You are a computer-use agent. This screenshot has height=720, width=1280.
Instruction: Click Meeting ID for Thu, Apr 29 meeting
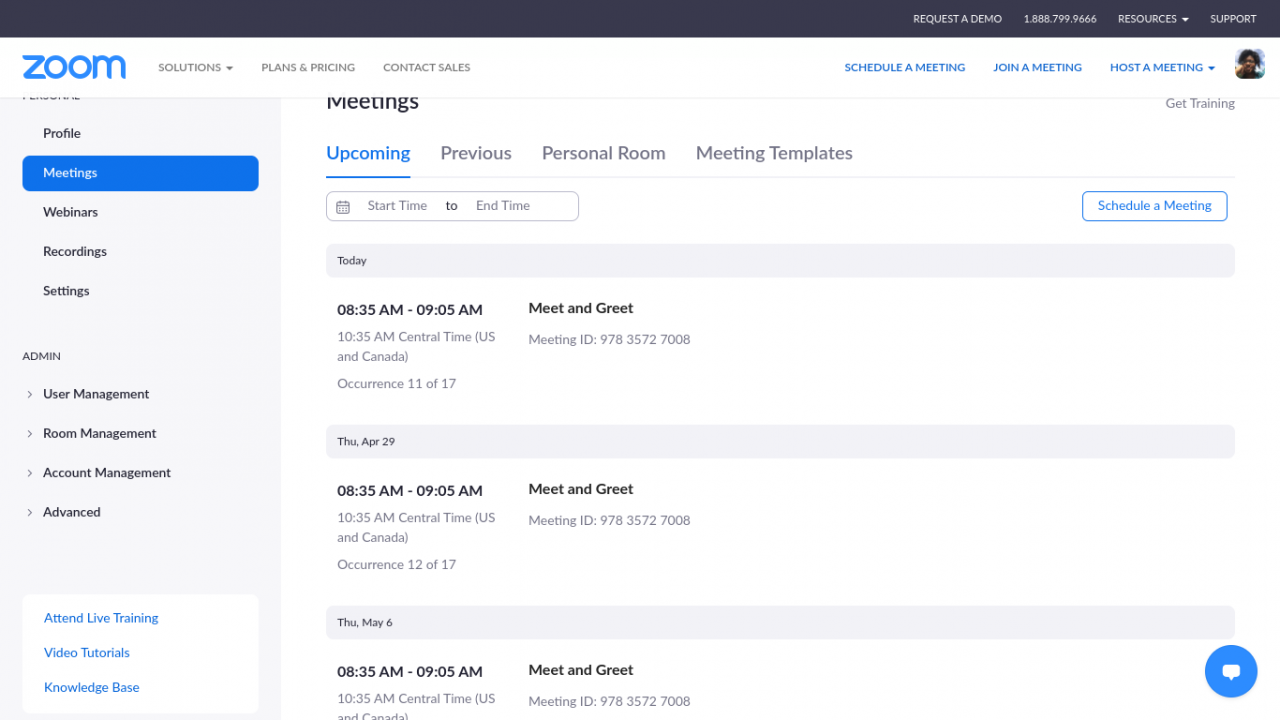tap(609, 521)
